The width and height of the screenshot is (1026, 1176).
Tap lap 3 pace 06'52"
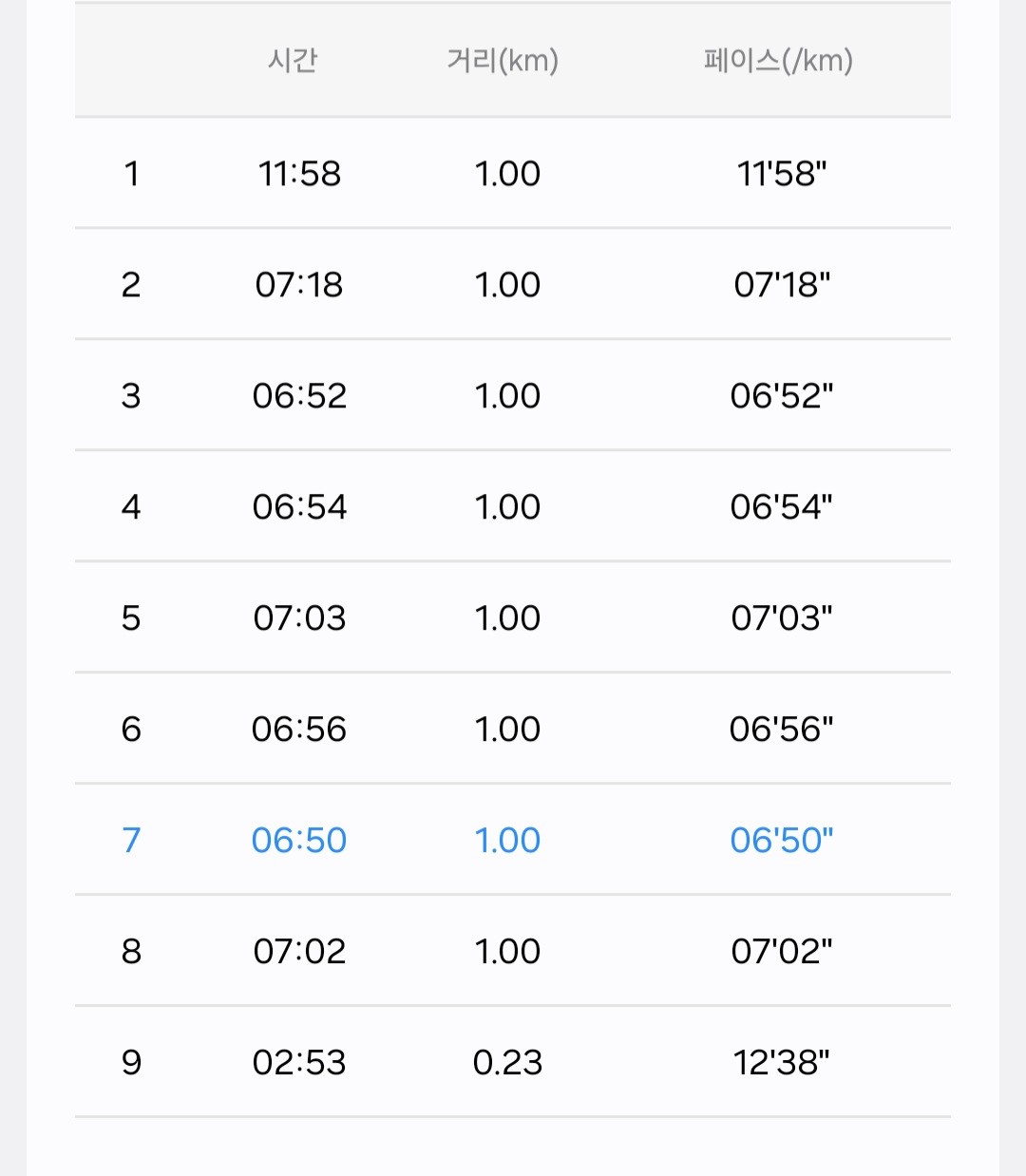pos(782,396)
